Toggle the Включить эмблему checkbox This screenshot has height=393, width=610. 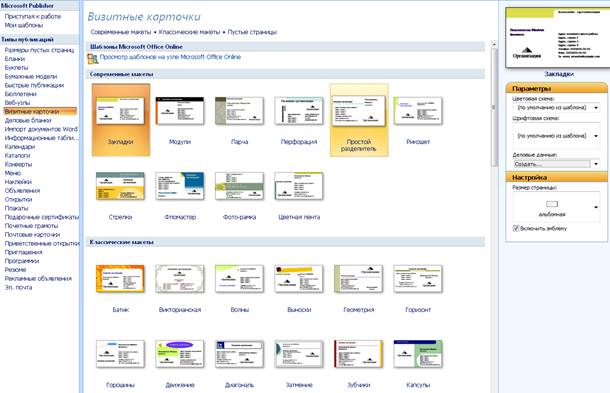[x=516, y=228]
